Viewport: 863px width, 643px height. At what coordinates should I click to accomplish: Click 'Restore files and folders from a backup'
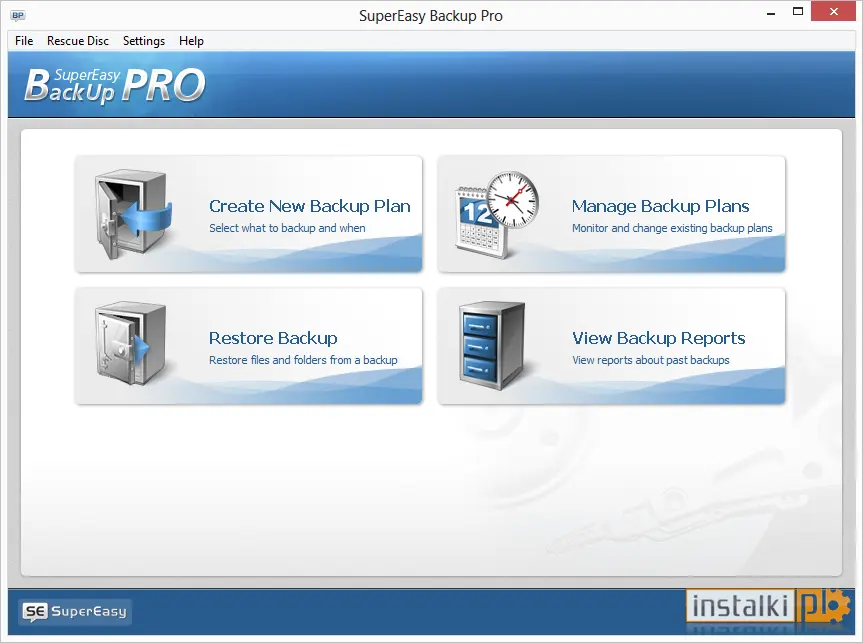click(303, 360)
